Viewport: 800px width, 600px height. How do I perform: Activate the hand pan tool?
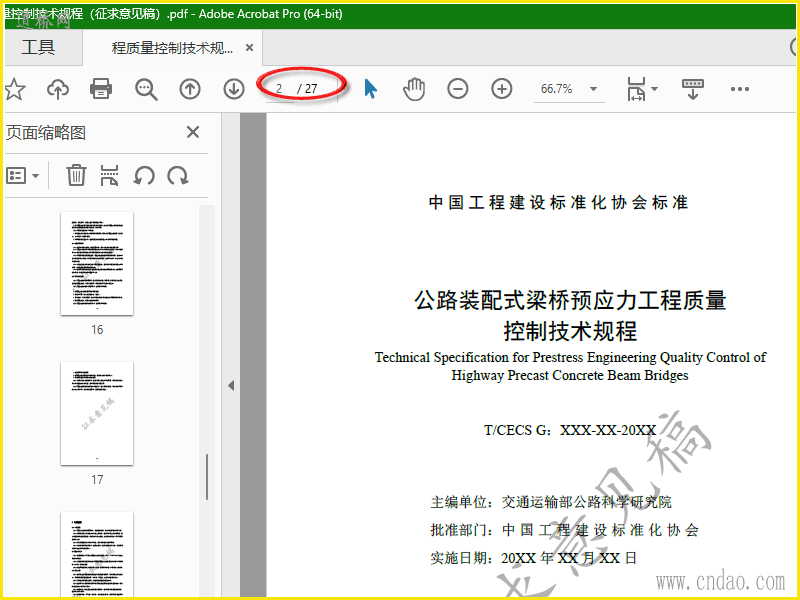tap(414, 89)
